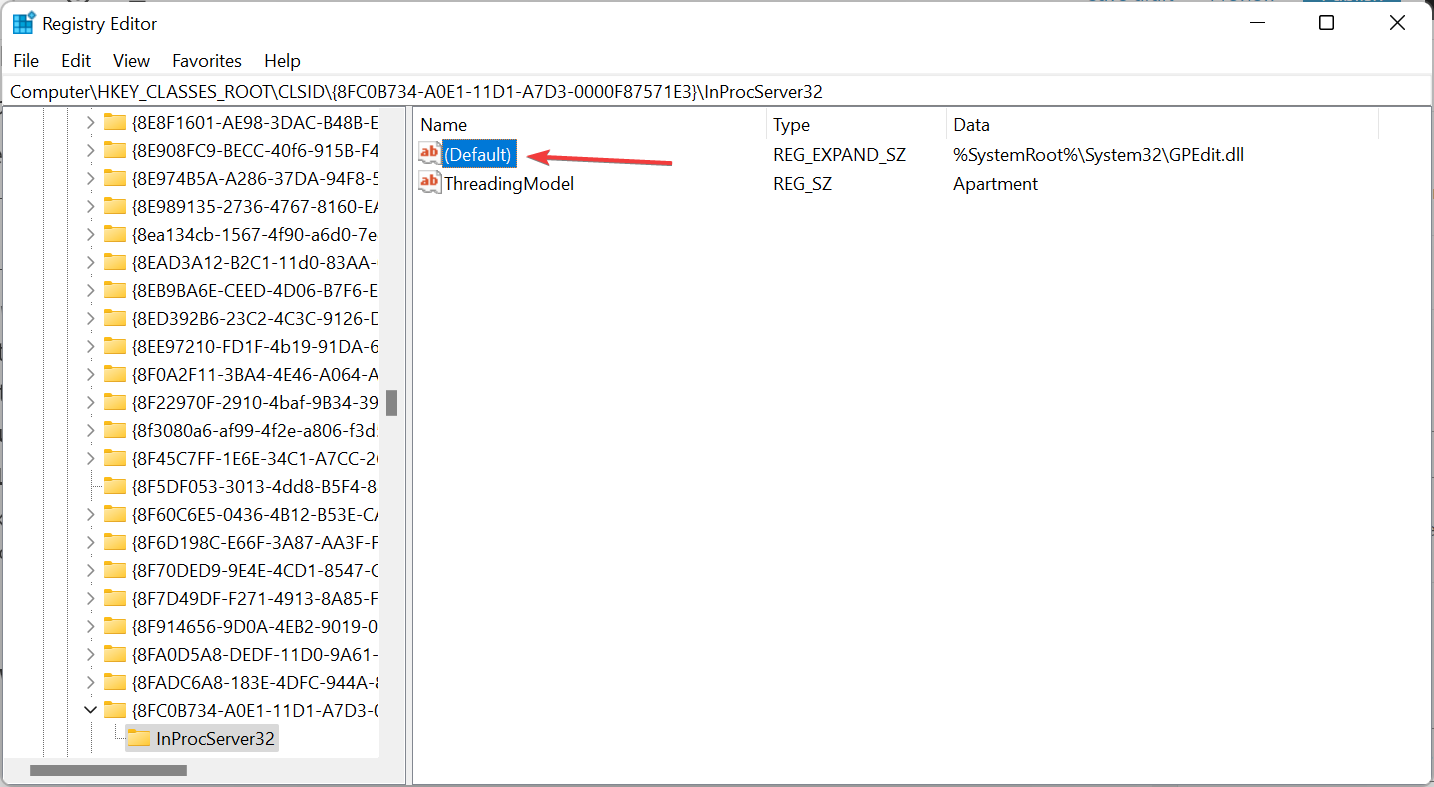Click the registry path address bar

tap(716, 92)
